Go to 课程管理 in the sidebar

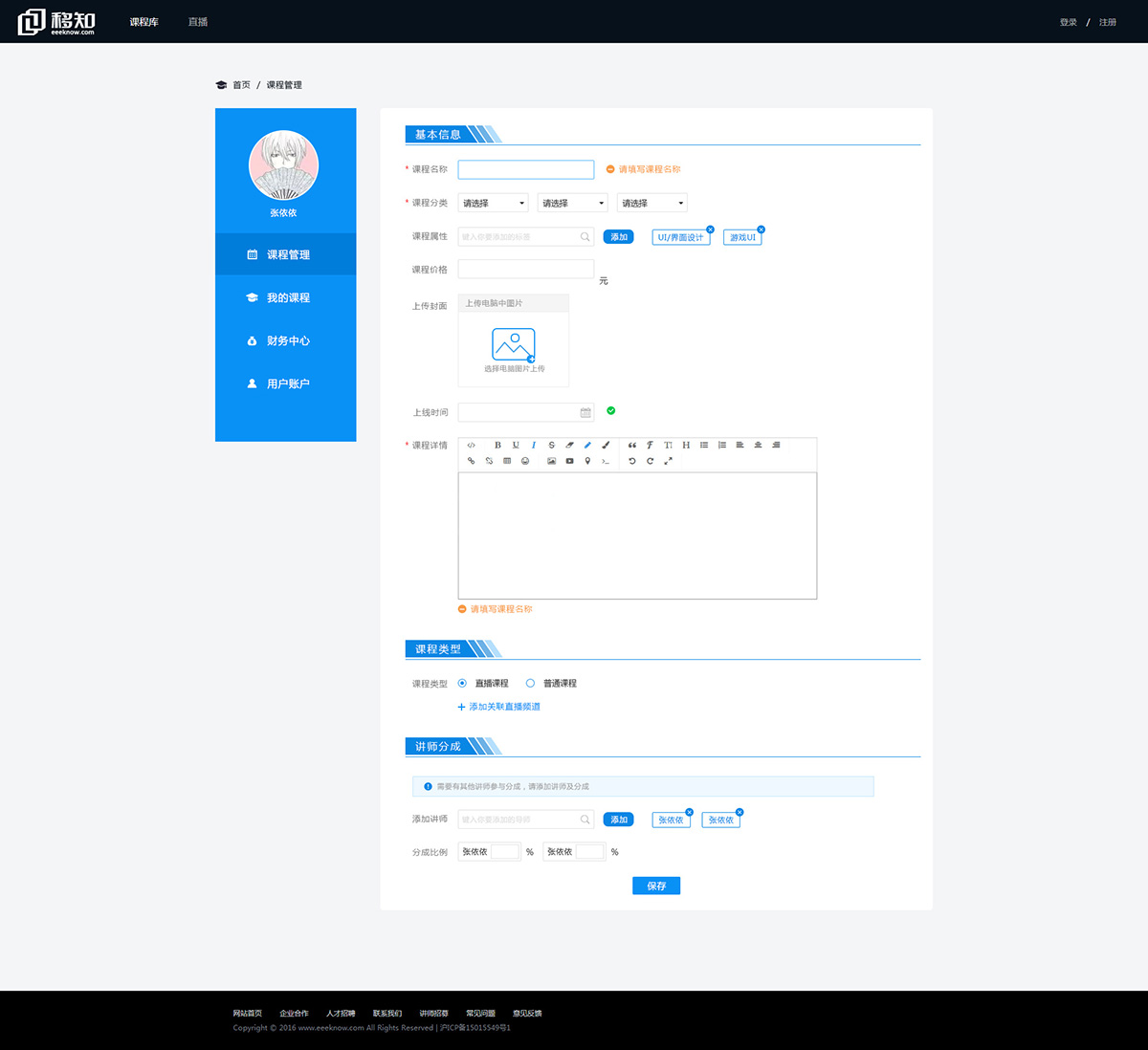click(286, 254)
